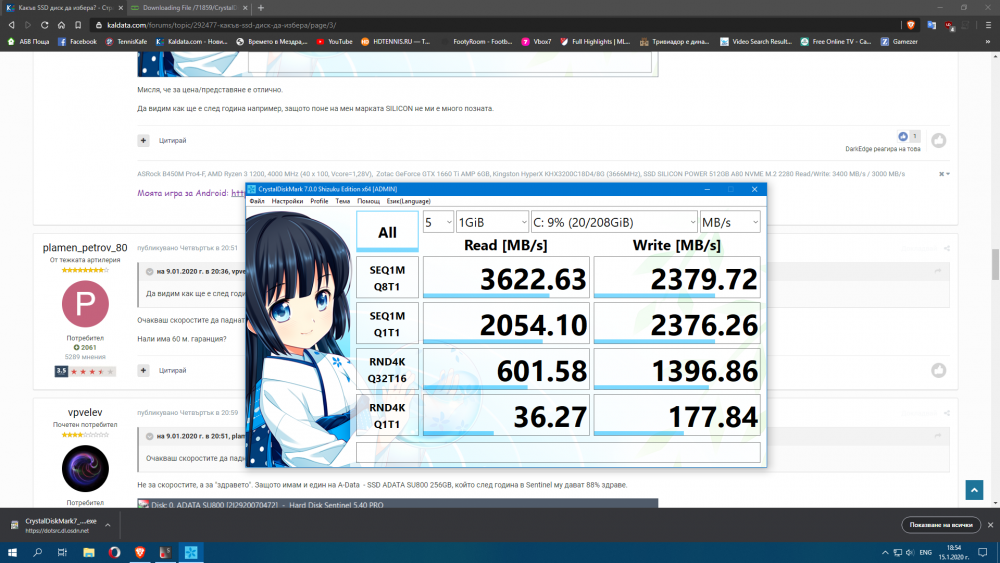Open the drive selector showing C: 9%
1000x563 pixels.
(x=614, y=222)
